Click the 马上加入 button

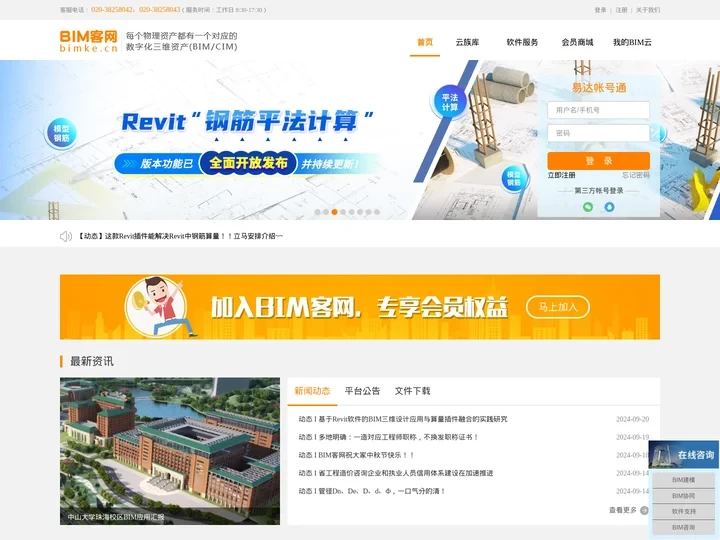pos(558,307)
